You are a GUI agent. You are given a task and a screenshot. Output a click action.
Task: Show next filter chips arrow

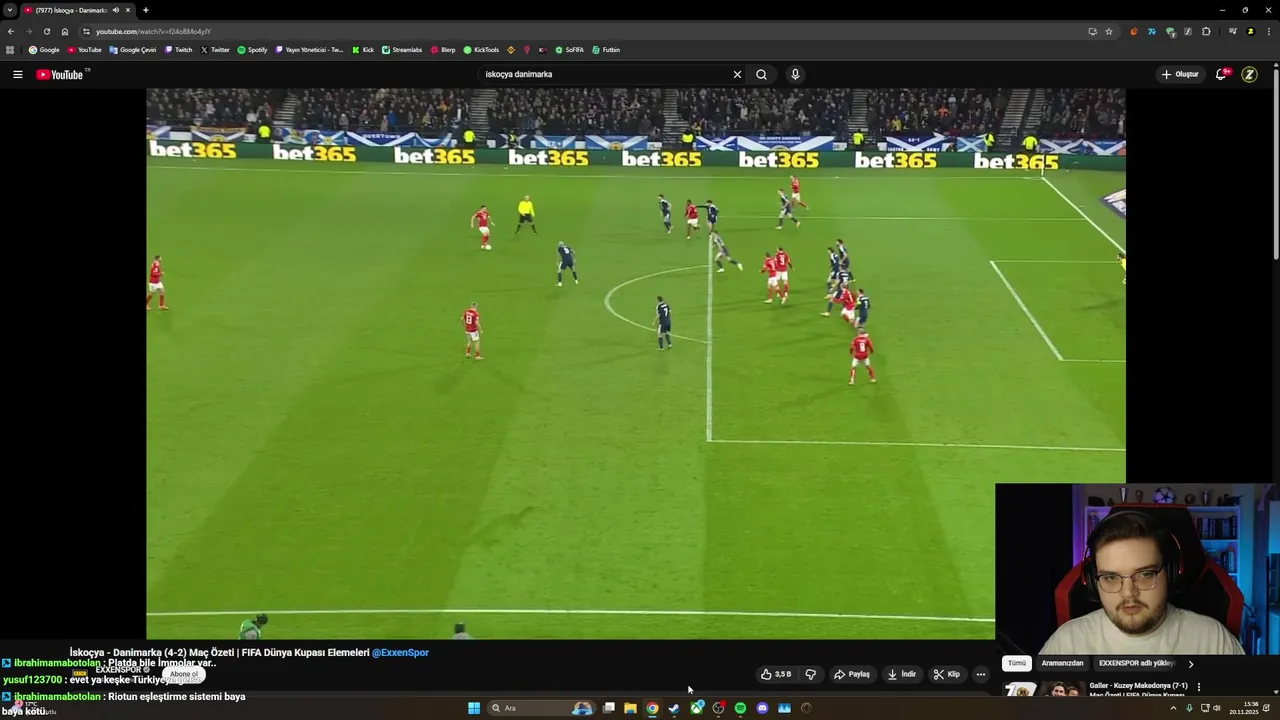coord(1190,663)
